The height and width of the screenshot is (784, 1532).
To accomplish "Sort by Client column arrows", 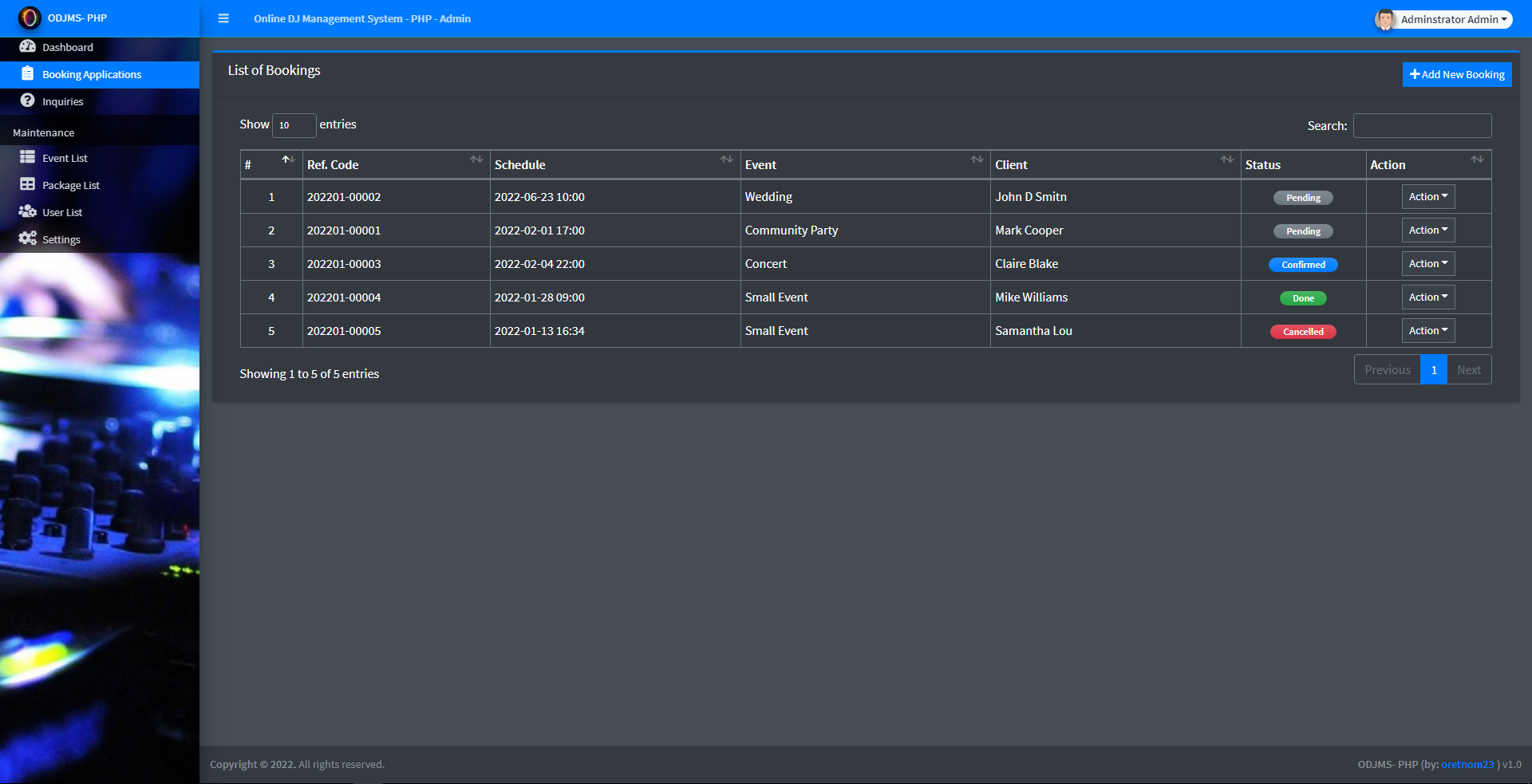I will (1227, 160).
